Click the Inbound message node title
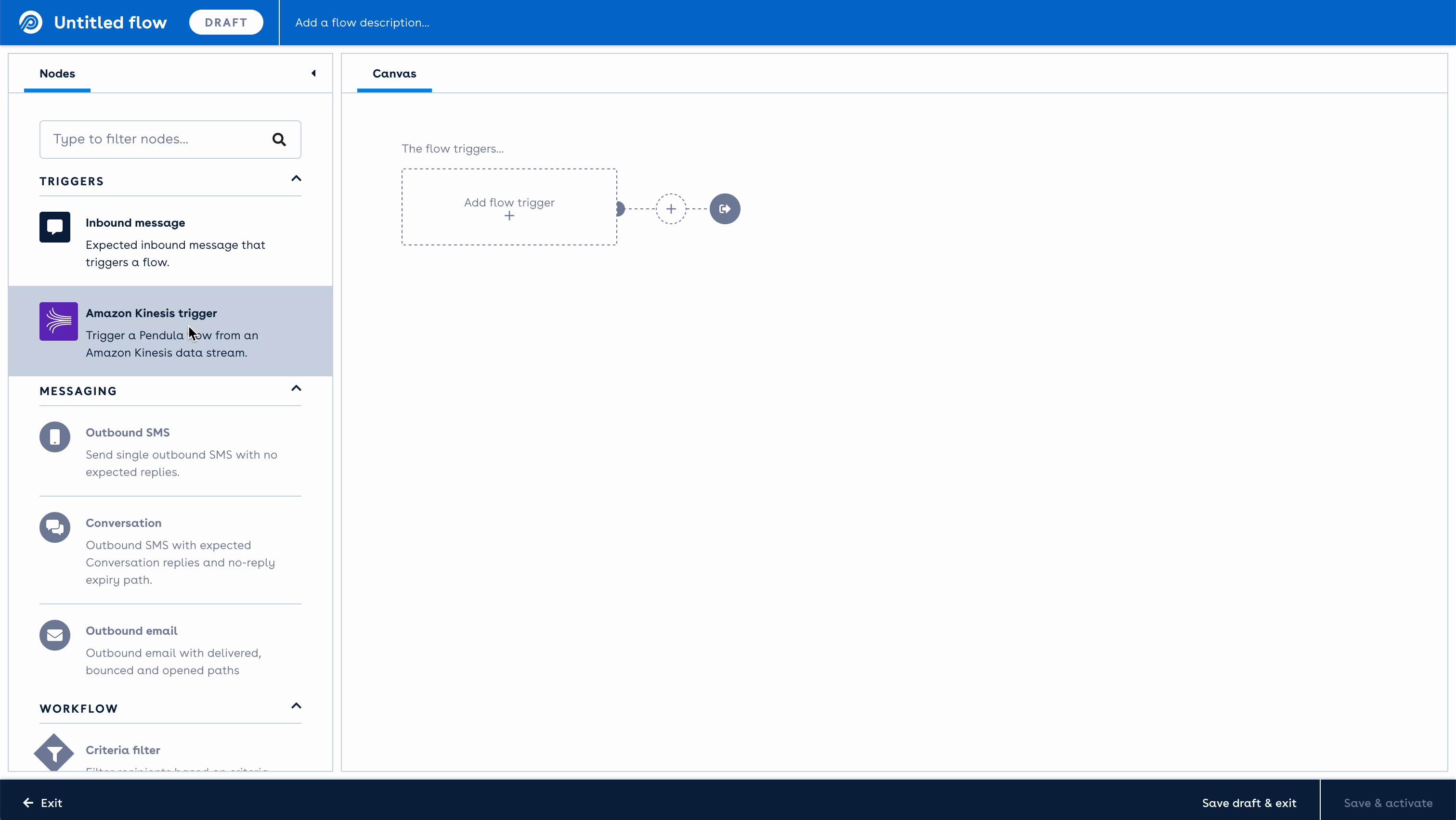Viewport: 1456px width, 820px height. coord(136,222)
